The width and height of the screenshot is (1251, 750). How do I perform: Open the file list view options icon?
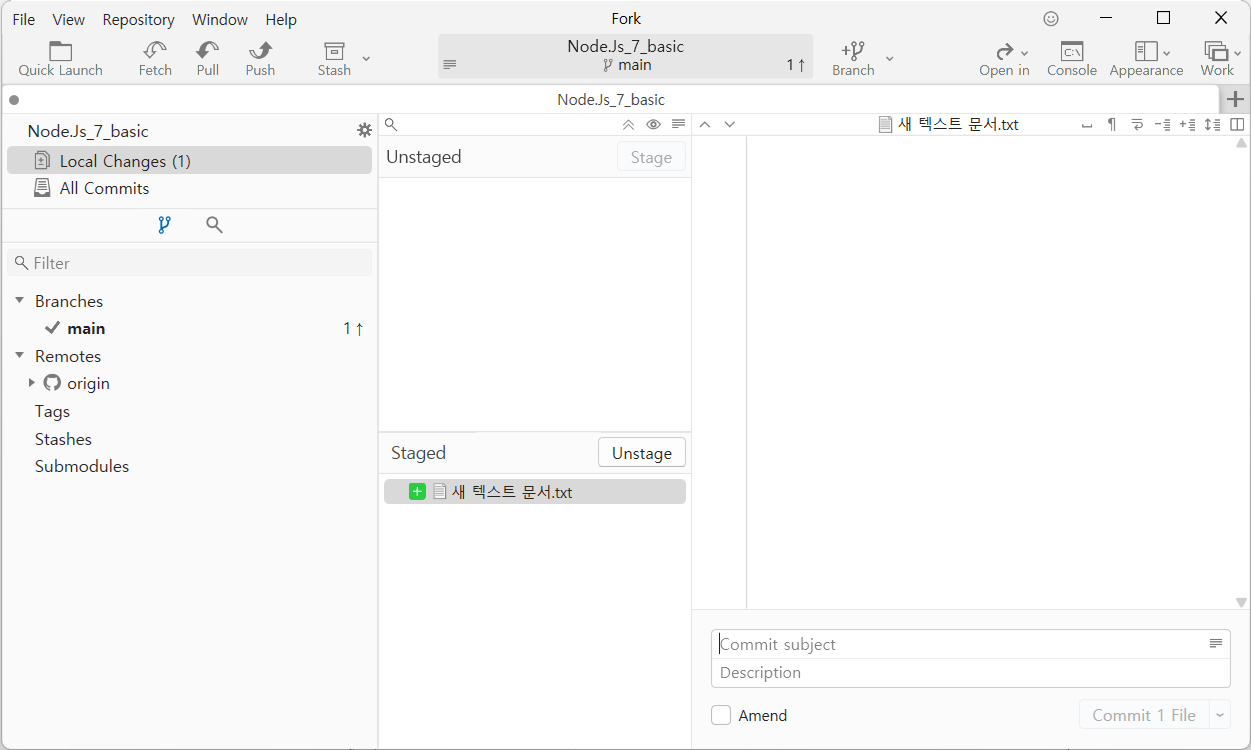click(678, 124)
